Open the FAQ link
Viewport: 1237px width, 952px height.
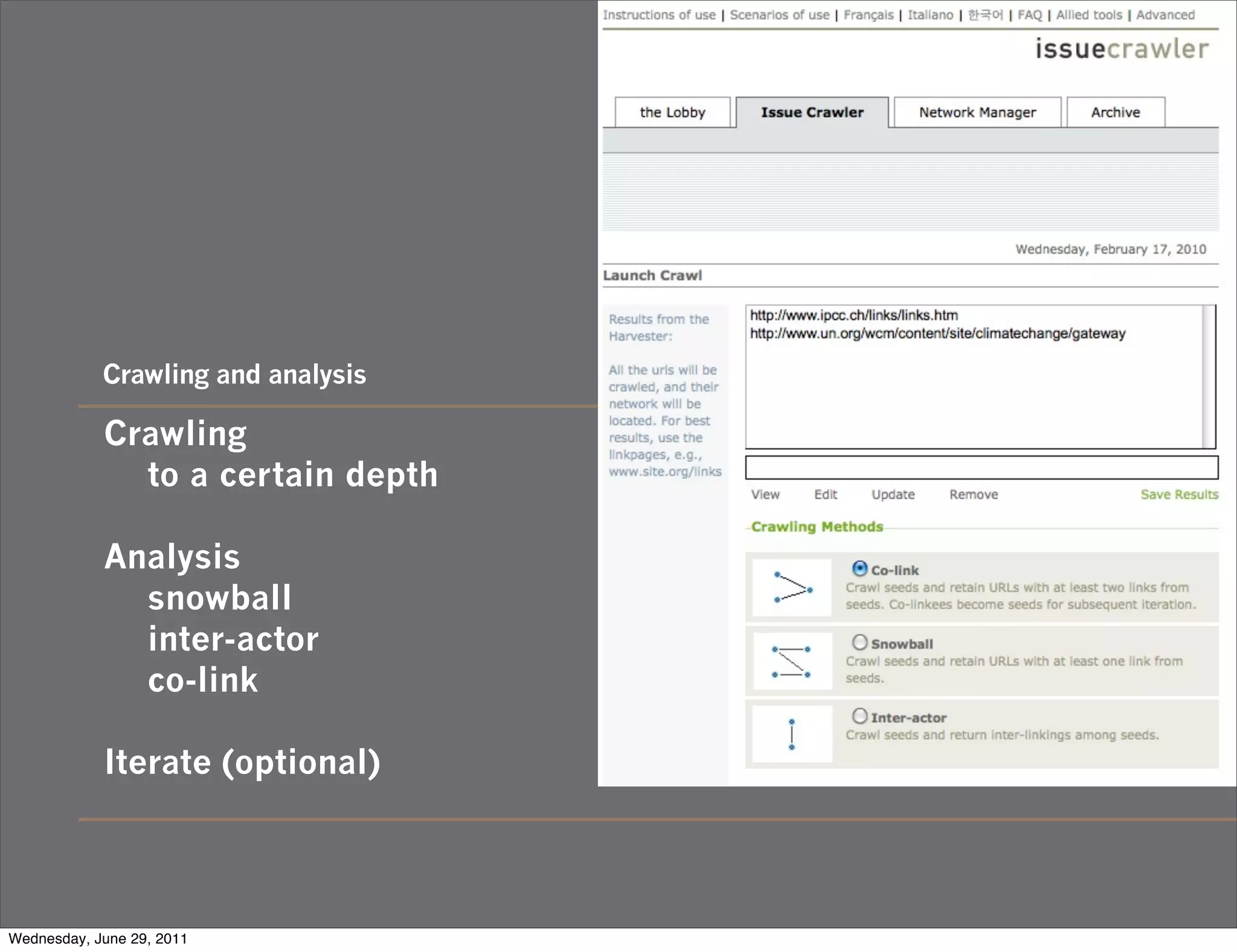pyautogui.click(x=1030, y=15)
